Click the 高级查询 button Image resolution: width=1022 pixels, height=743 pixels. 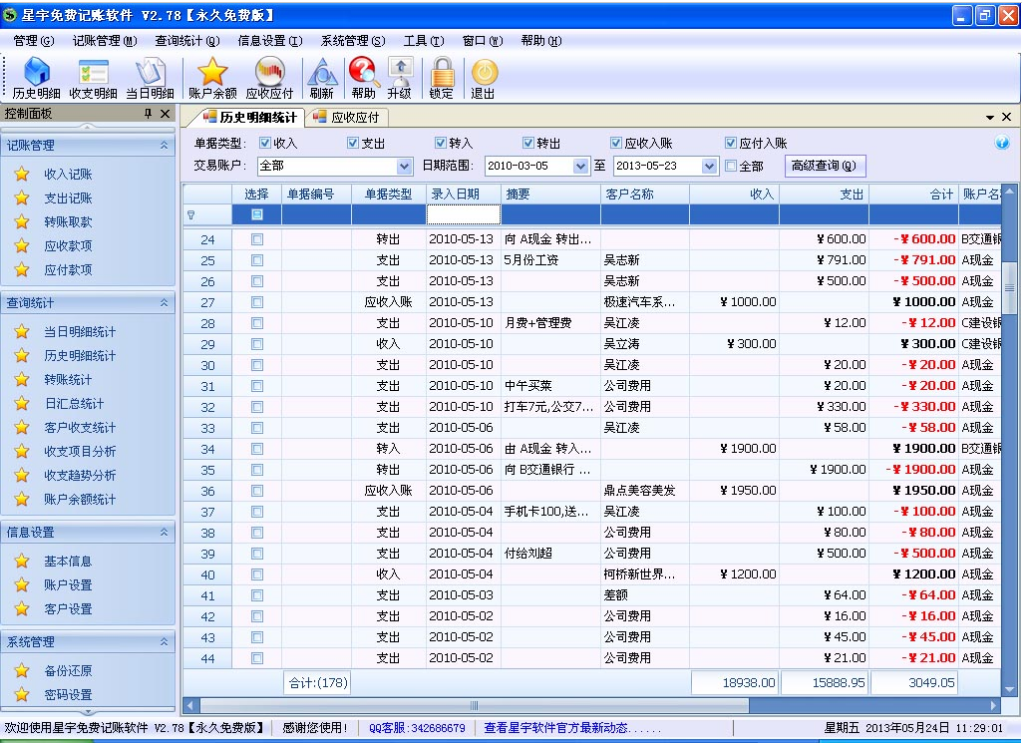click(824, 166)
